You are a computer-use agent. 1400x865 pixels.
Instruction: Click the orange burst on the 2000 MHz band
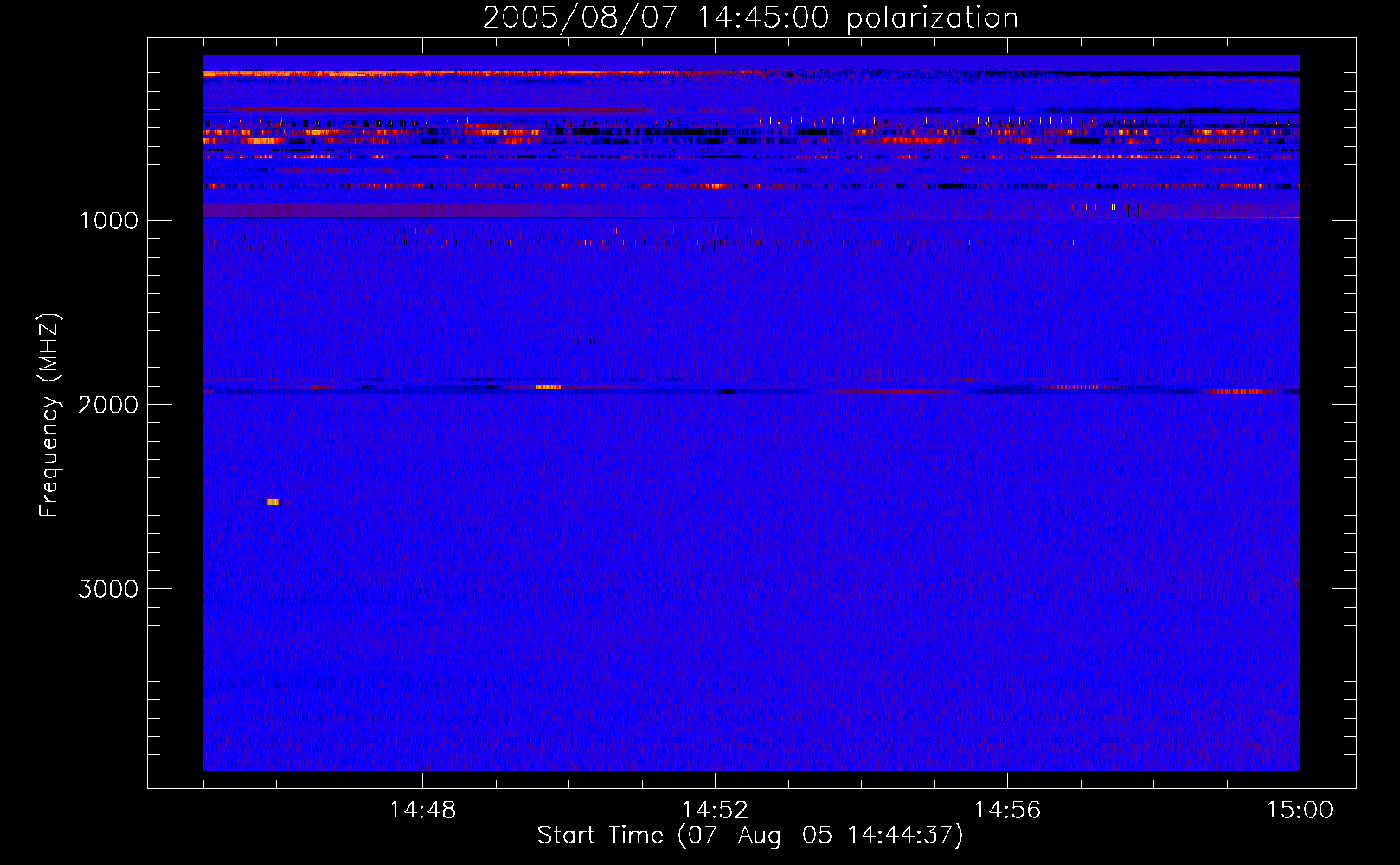[x=548, y=387]
